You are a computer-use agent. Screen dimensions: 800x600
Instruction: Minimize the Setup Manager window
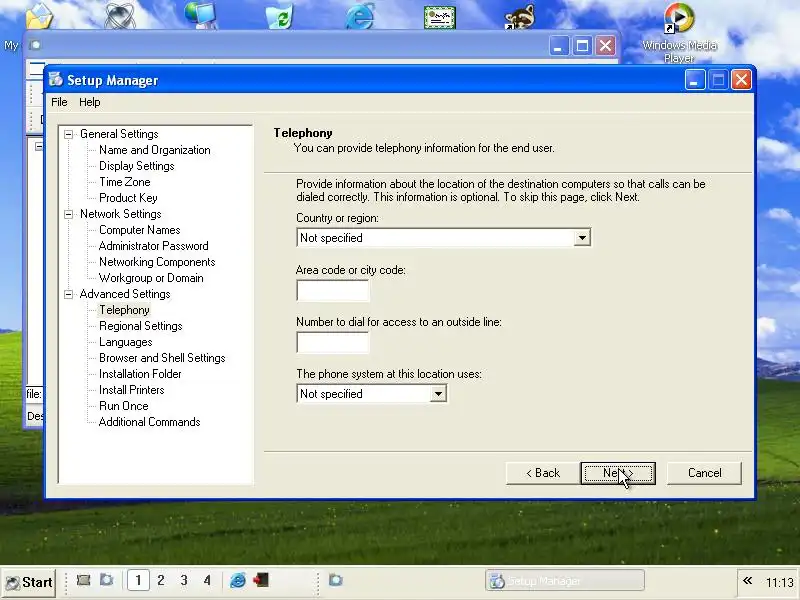click(x=694, y=80)
